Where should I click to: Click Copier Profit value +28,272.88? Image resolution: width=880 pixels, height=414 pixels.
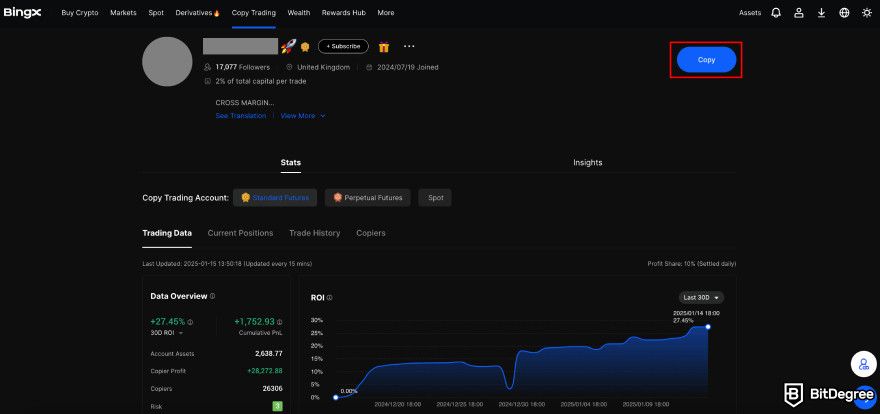pyautogui.click(x=264, y=371)
